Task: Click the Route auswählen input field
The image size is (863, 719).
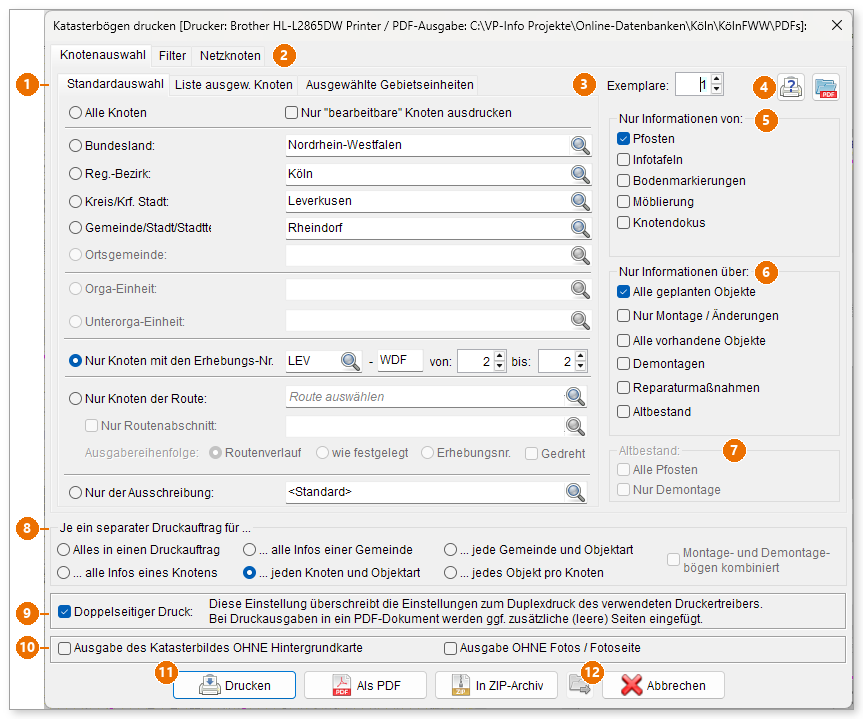Action: coord(424,396)
